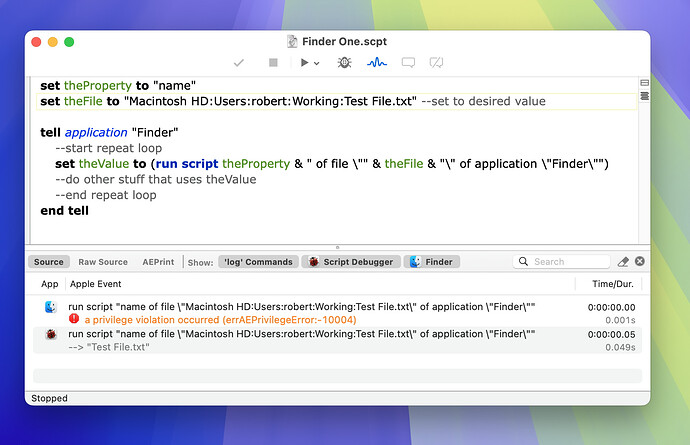Switch to the AEPrint tab

click(158, 262)
